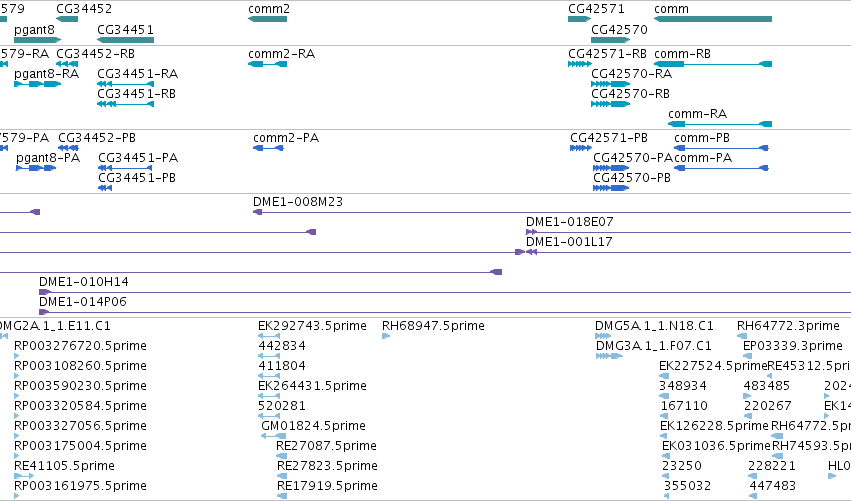Image resolution: width=851 pixels, height=501 pixels.
Task: Click the DME1-001L17 clone marker
Action: click(531, 252)
